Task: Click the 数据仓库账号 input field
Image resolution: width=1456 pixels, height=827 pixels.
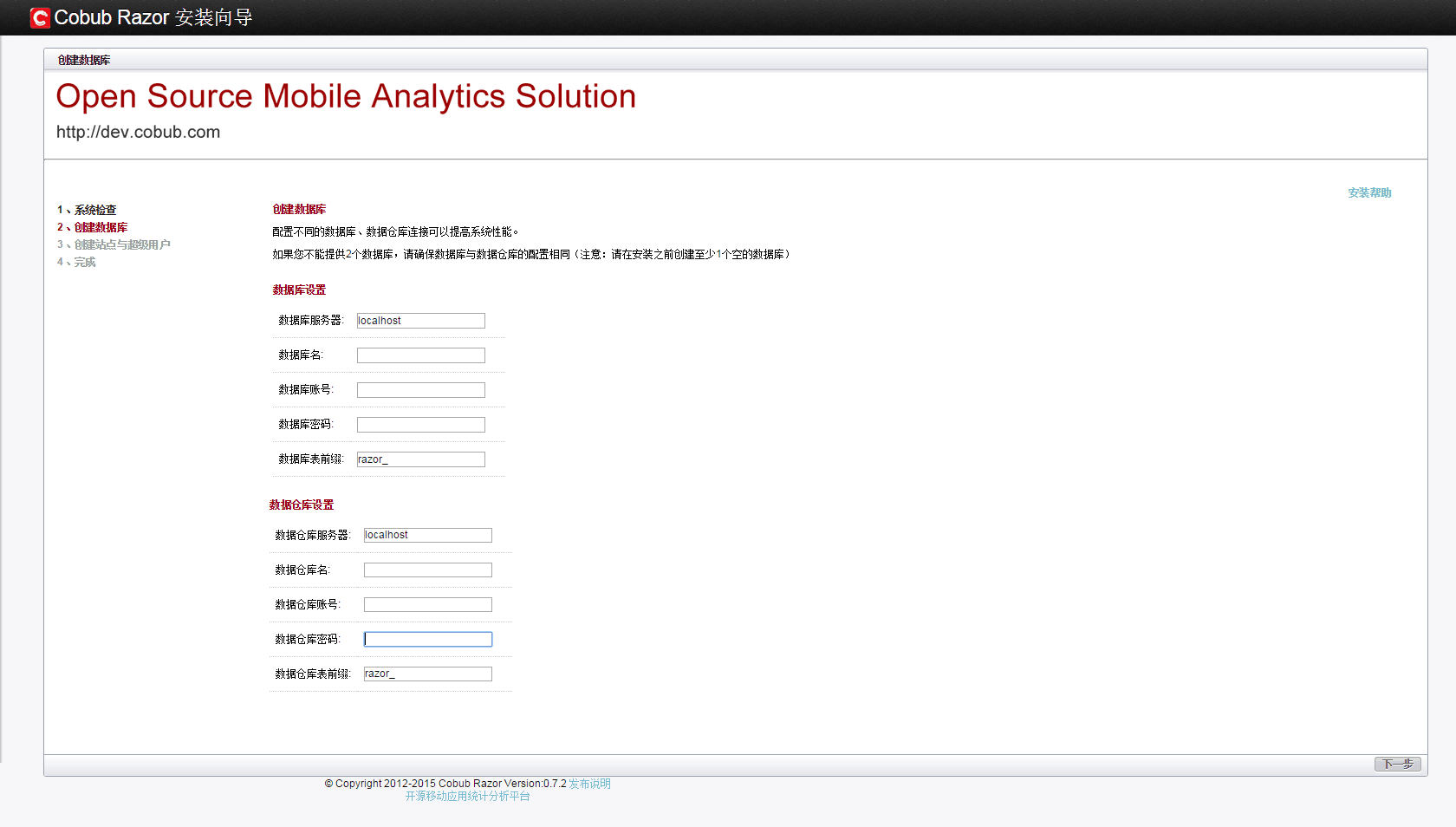Action: [428, 604]
